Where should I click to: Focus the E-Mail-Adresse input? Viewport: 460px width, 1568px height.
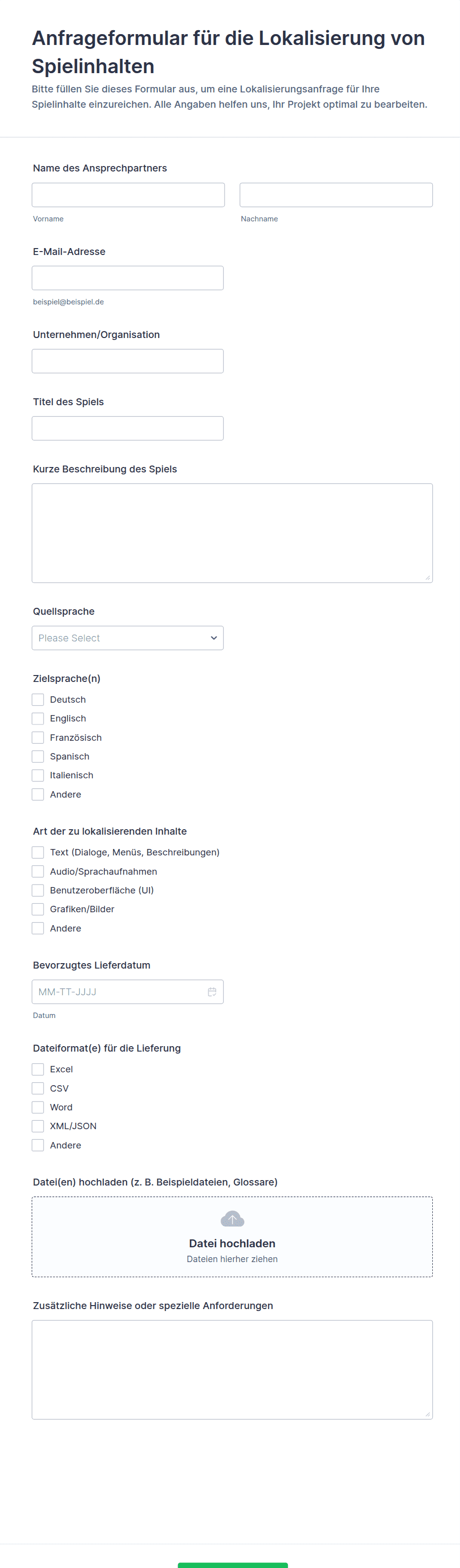127,278
